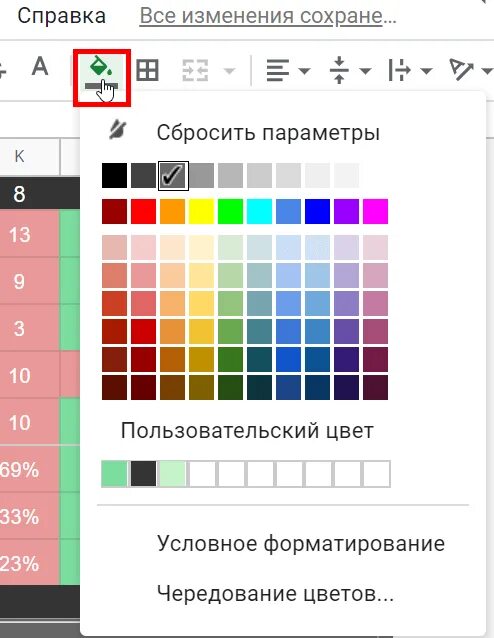The height and width of the screenshot is (638, 494).
Task: Expand the horizontal align dropdown arrow
Action: [x=304, y=71]
